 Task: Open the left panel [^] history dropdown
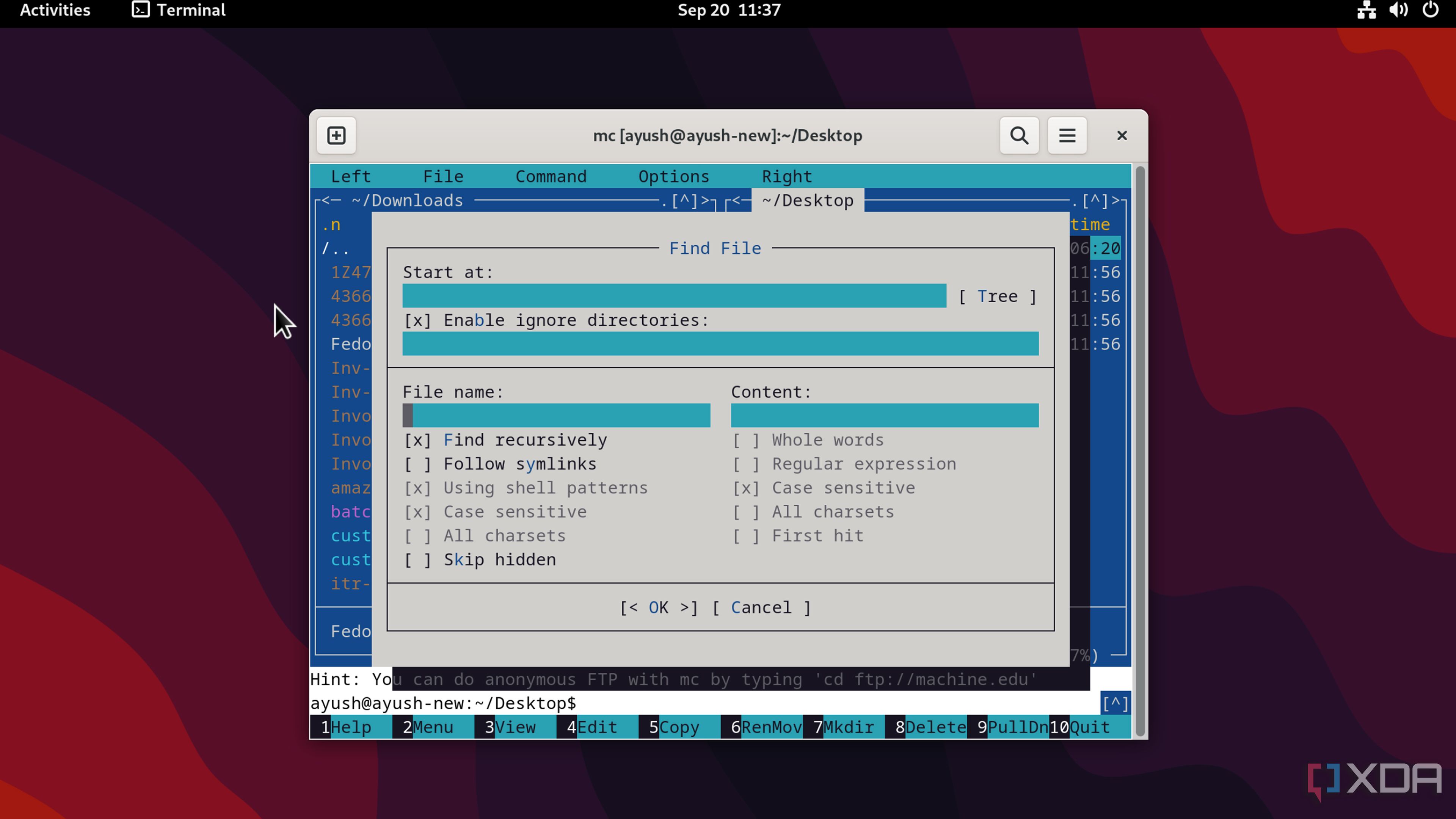(x=684, y=201)
